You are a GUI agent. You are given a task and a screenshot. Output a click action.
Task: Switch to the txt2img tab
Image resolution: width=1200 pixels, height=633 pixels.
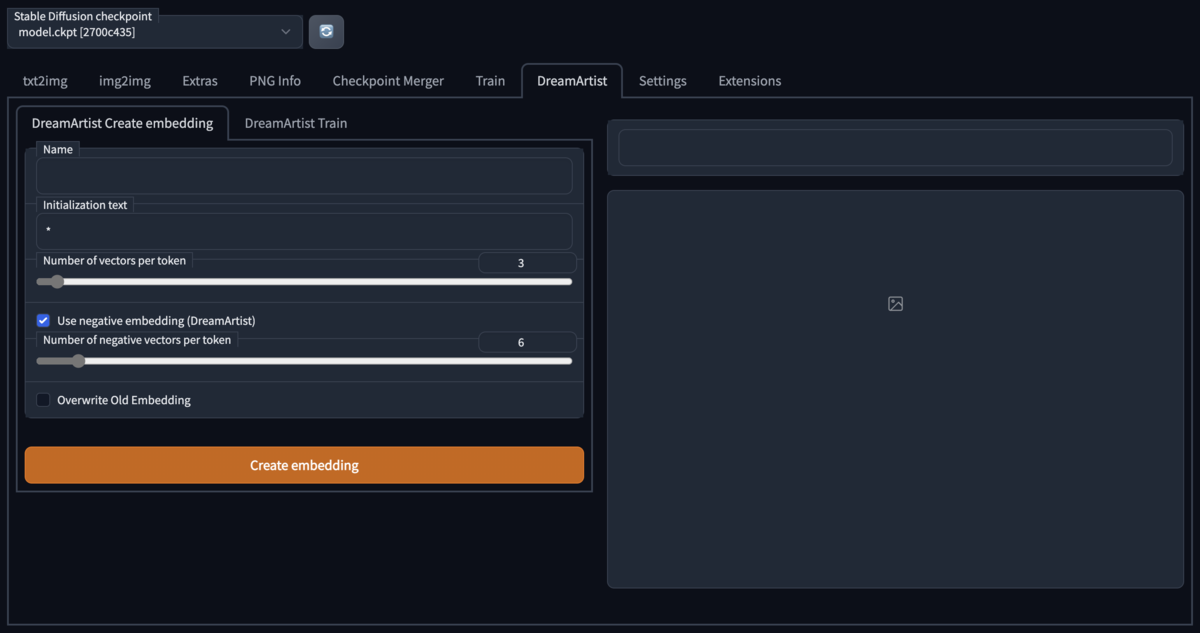coord(45,81)
